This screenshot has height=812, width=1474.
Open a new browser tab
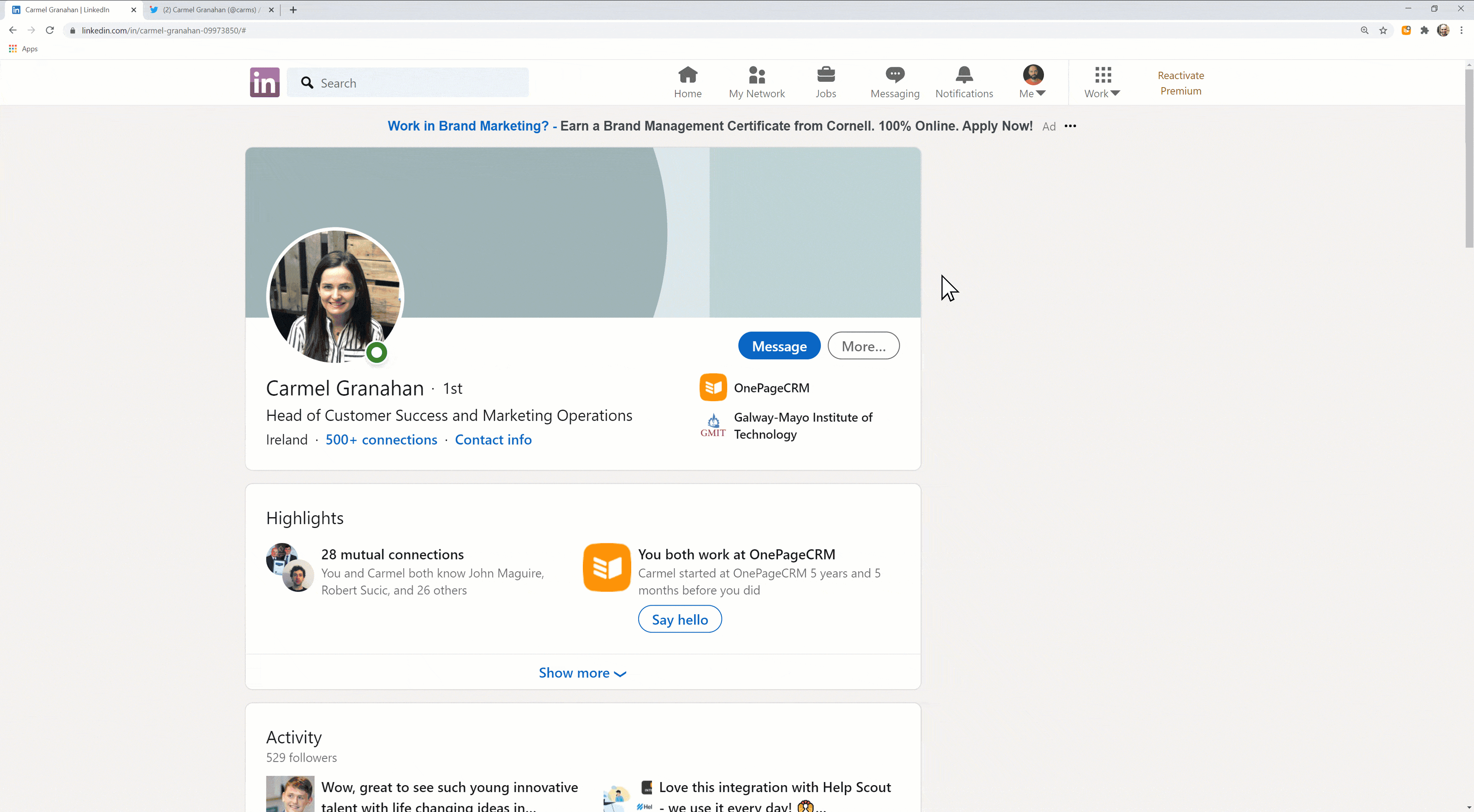click(x=293, y=10)
